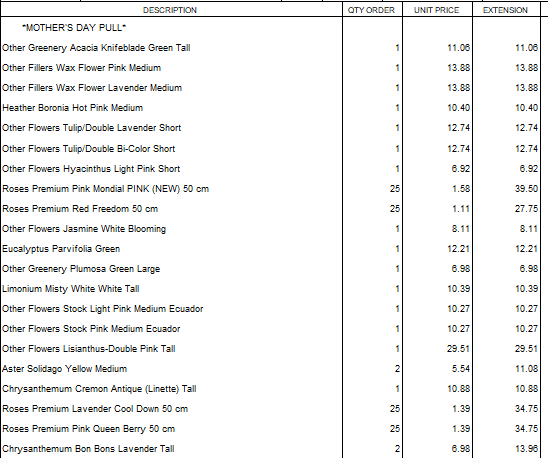Image resolution: width=548 pixels, height=464 pixels.
Task: Click extension 39.50 for Pink Mondial roses
Action: [x=526, y=189]
